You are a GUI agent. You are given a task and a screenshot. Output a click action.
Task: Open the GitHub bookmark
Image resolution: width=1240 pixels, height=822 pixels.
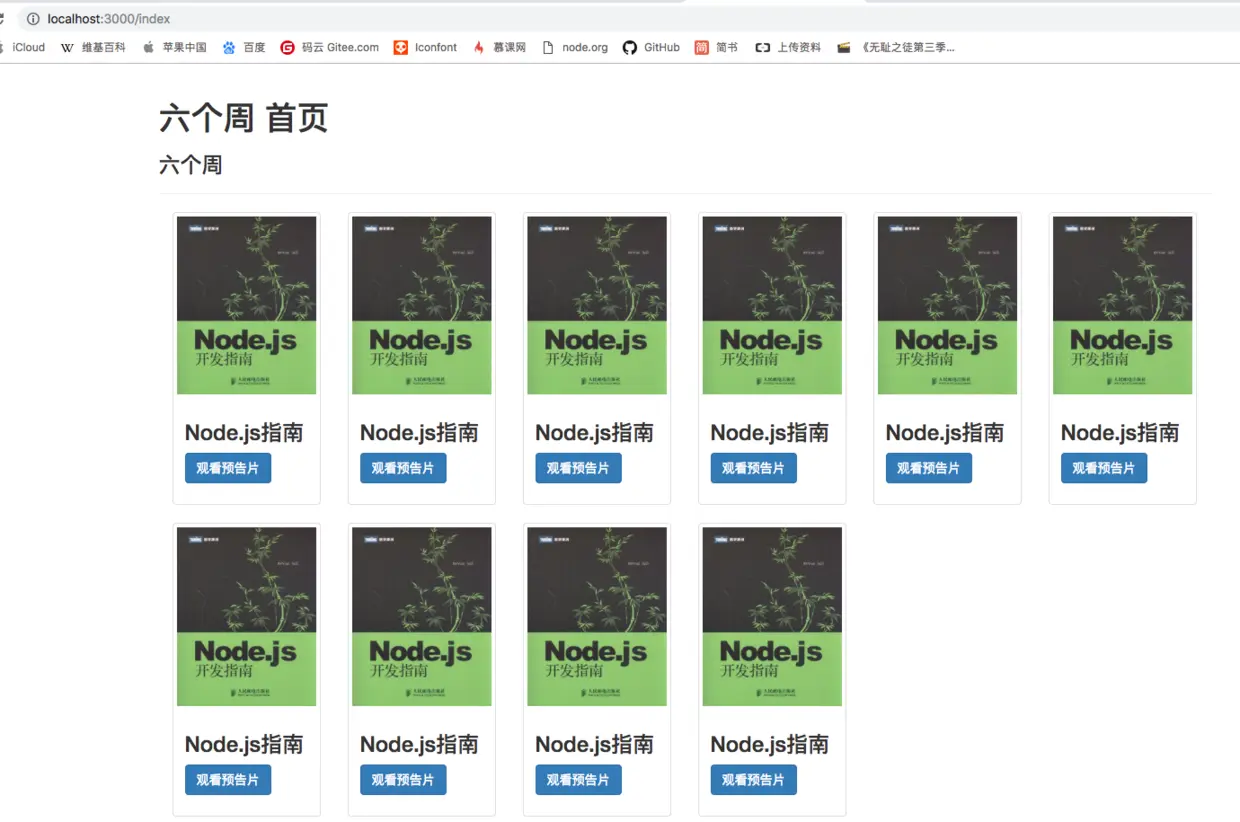click(x=651, y=47)
